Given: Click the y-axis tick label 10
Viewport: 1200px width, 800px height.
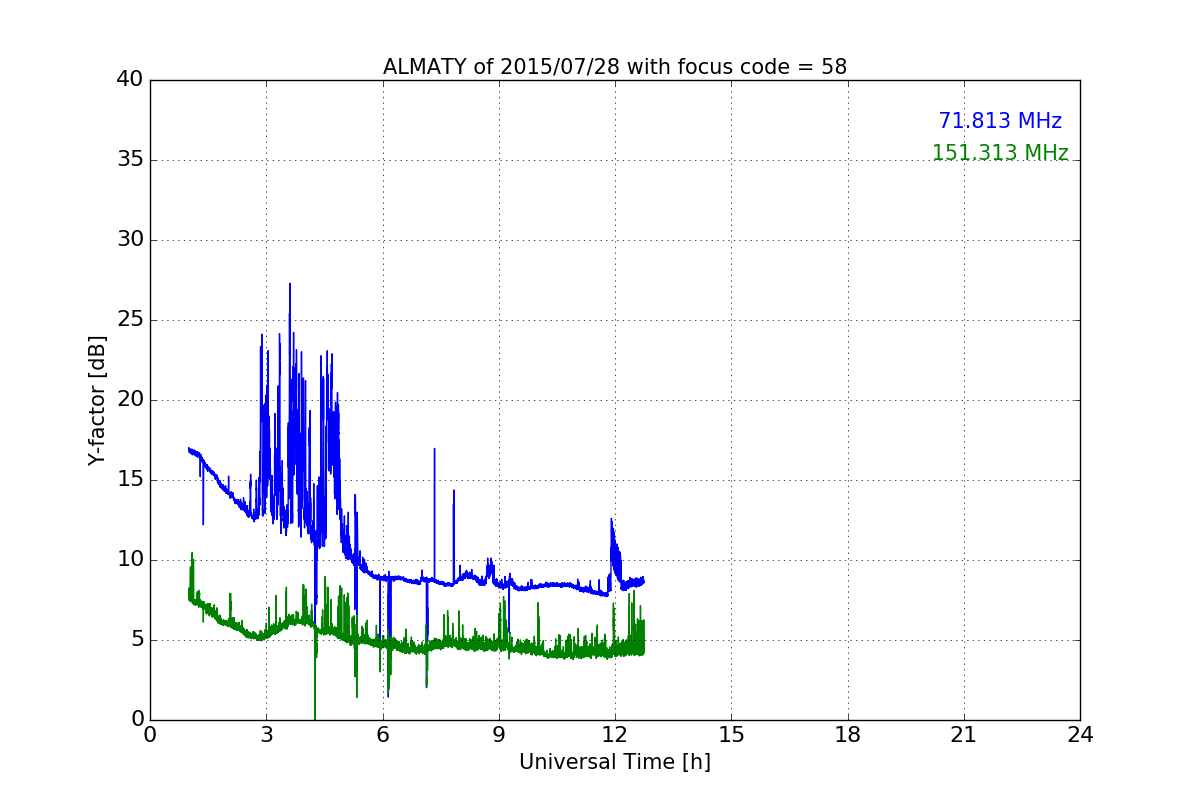Looking at the screenshot, I should coord(130,560).
